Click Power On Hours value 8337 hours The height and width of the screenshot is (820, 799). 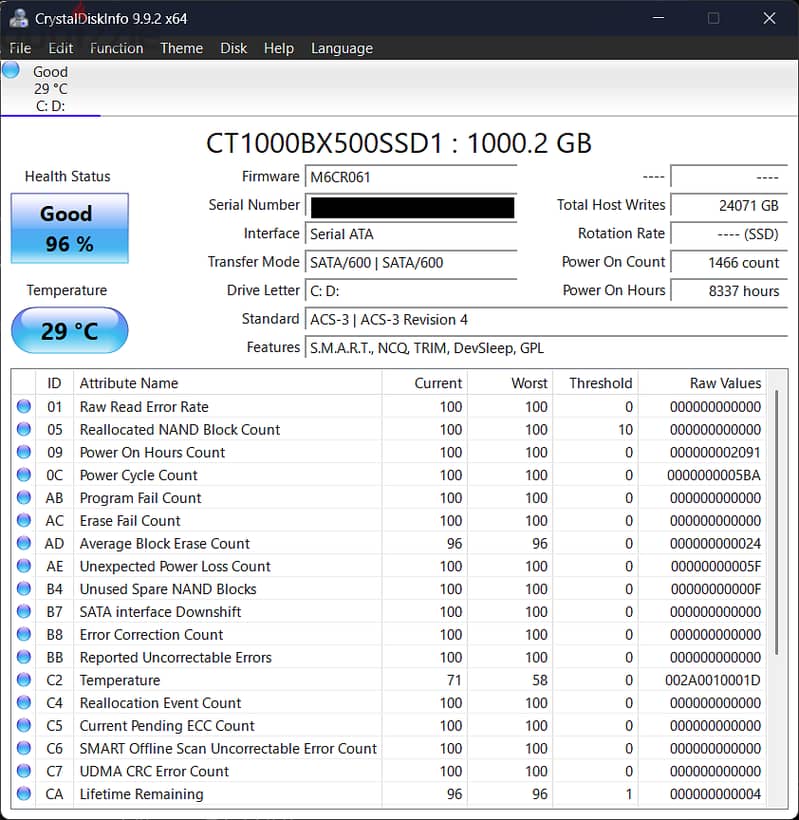pyautogui.click(x=729, y=291)
